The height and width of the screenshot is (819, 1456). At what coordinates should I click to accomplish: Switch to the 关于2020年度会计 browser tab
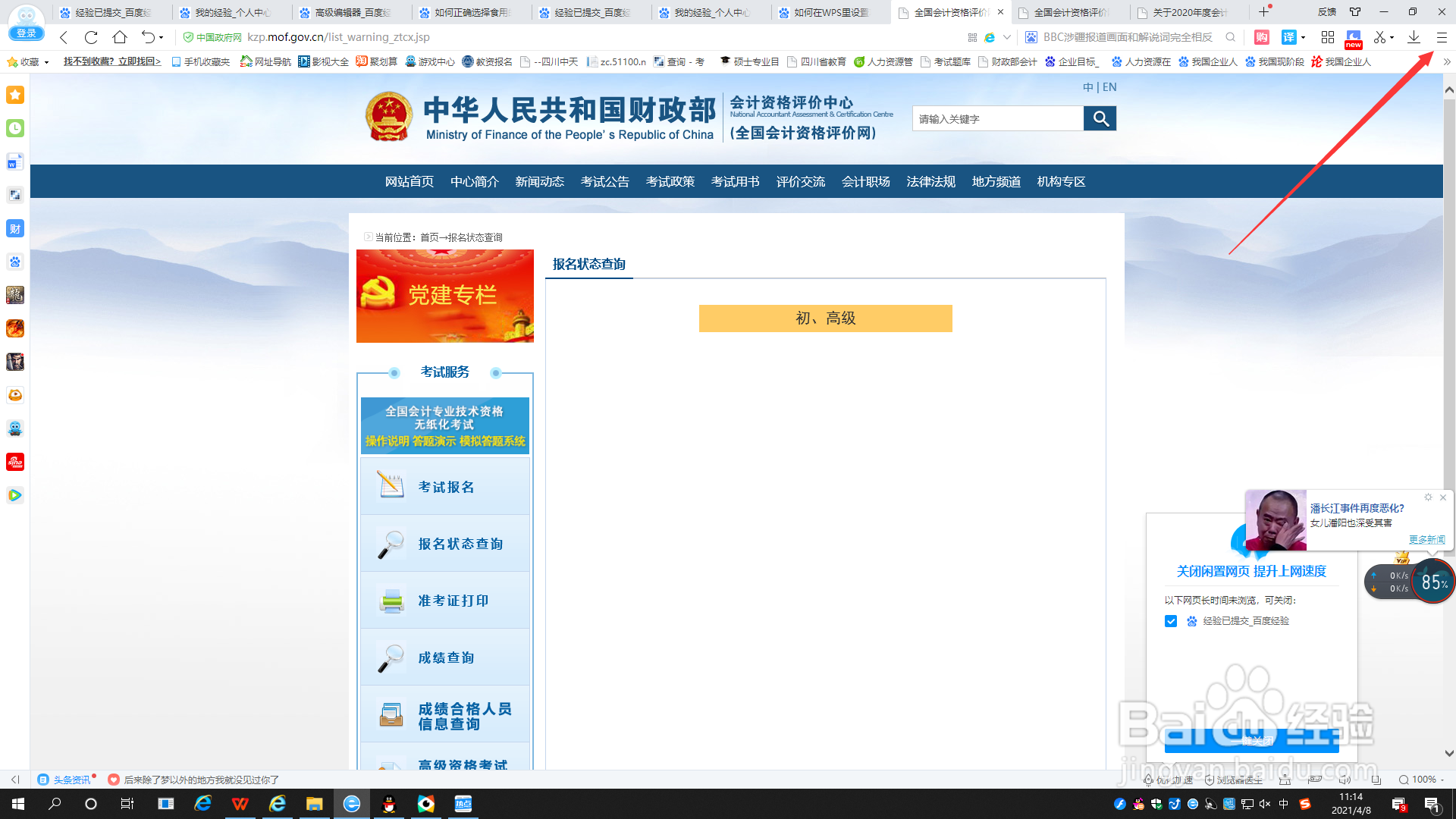point(1183,12)
